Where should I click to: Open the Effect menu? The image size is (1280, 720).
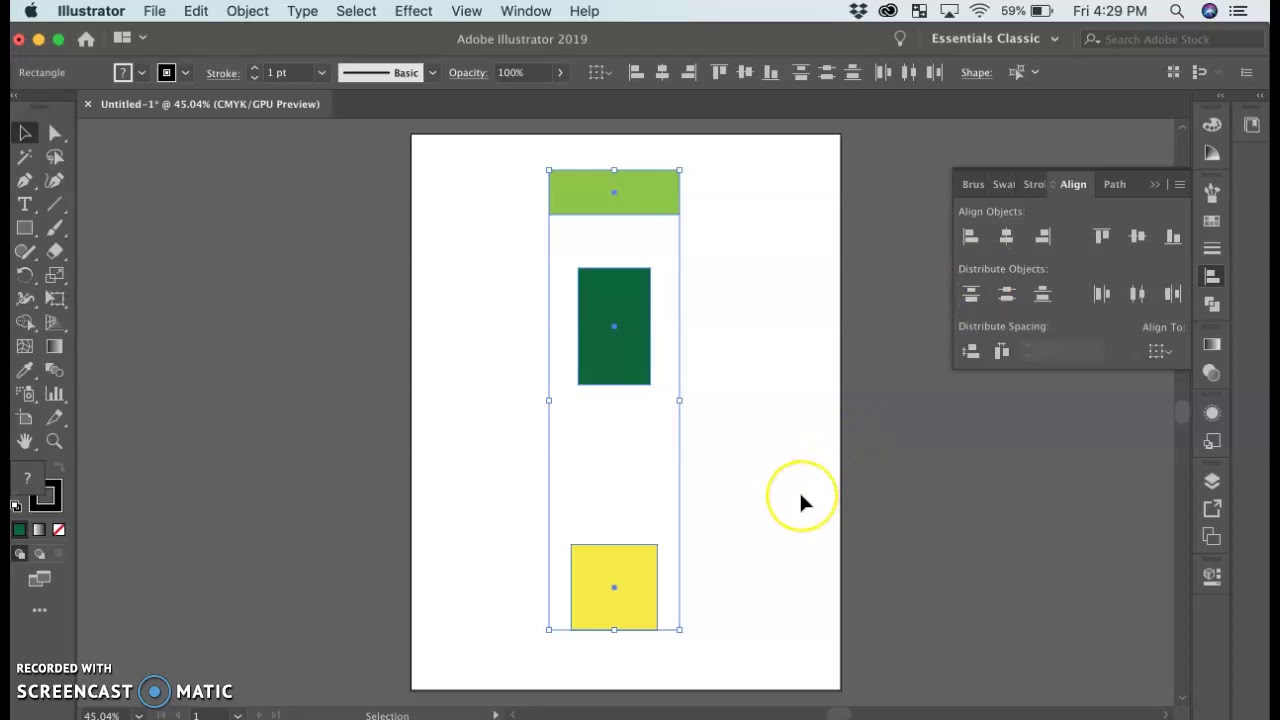click(413, 11)
